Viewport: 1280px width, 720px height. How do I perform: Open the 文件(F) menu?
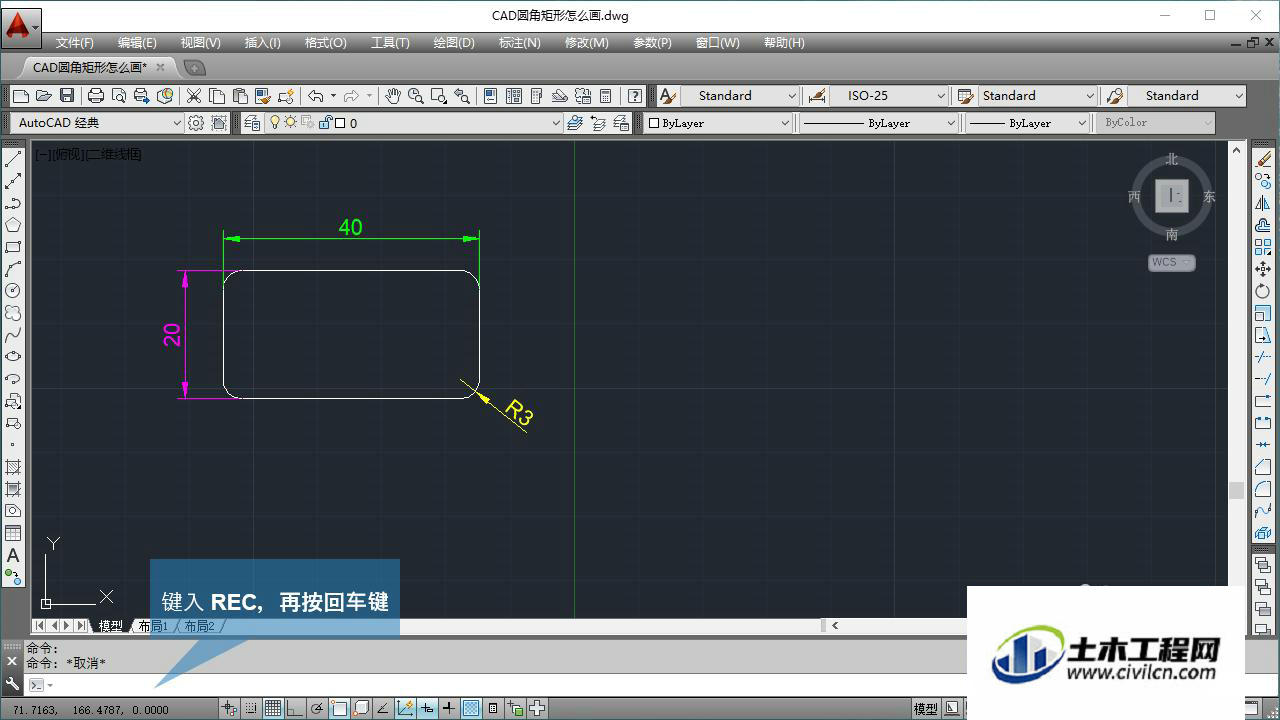click(x=75, y=43)
